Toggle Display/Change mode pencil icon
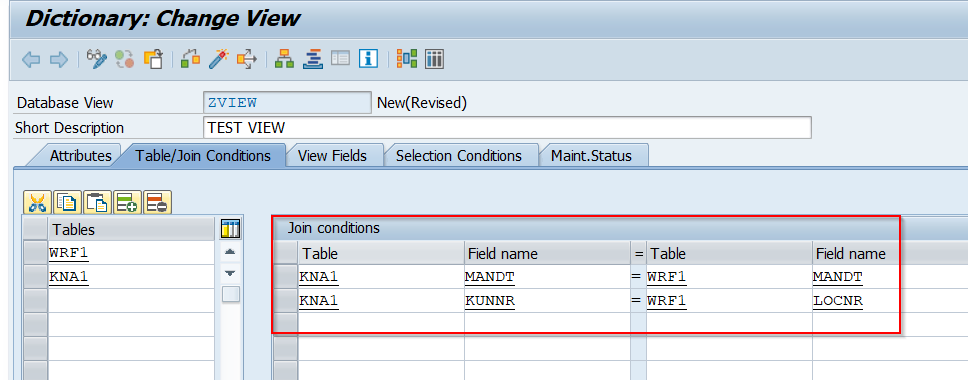968x380 pixels. (x=97, y=59)
